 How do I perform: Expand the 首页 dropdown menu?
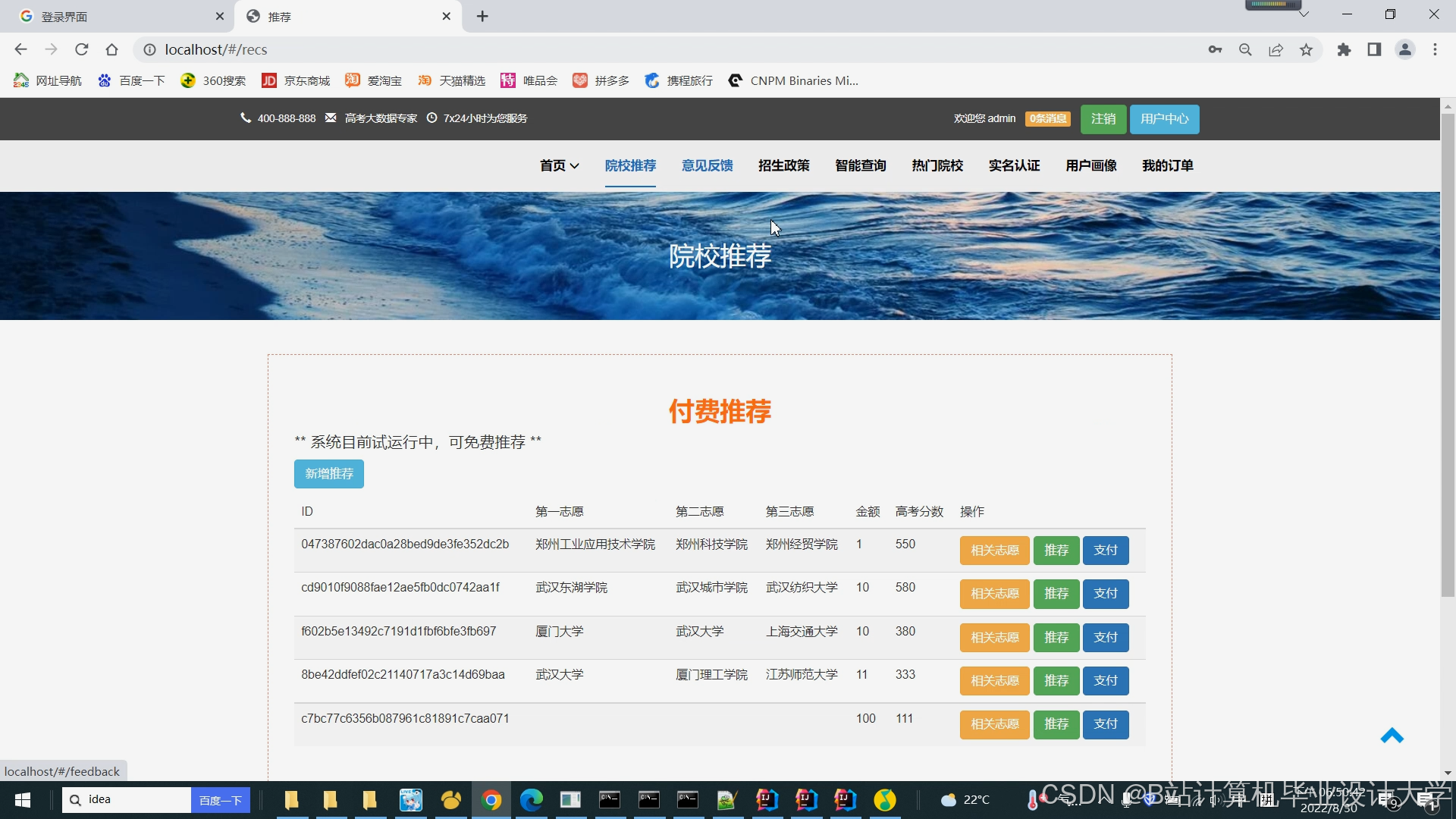[x=559, y=165]
